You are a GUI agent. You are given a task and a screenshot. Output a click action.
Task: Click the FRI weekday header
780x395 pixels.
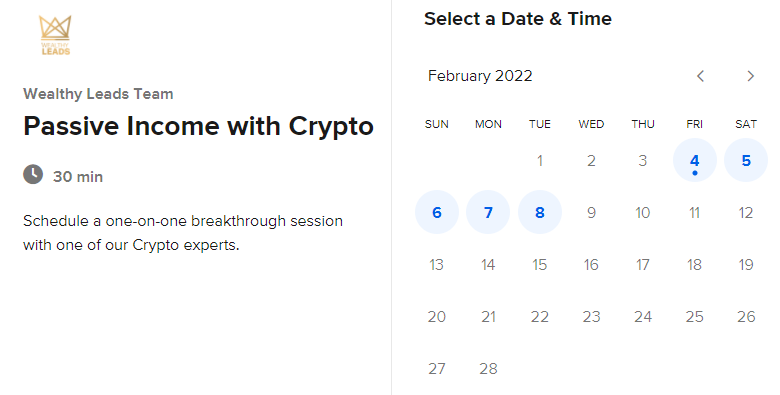click(x=694, y=124)
